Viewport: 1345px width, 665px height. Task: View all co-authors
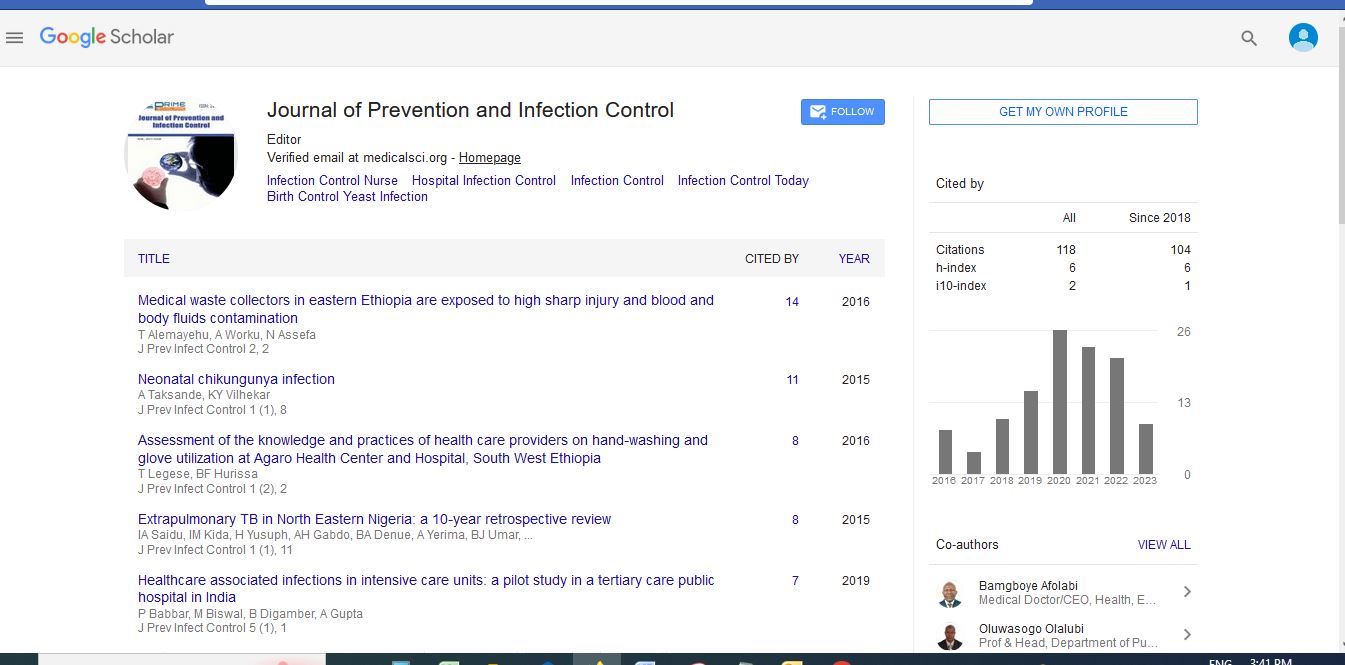click(1163, 545)
